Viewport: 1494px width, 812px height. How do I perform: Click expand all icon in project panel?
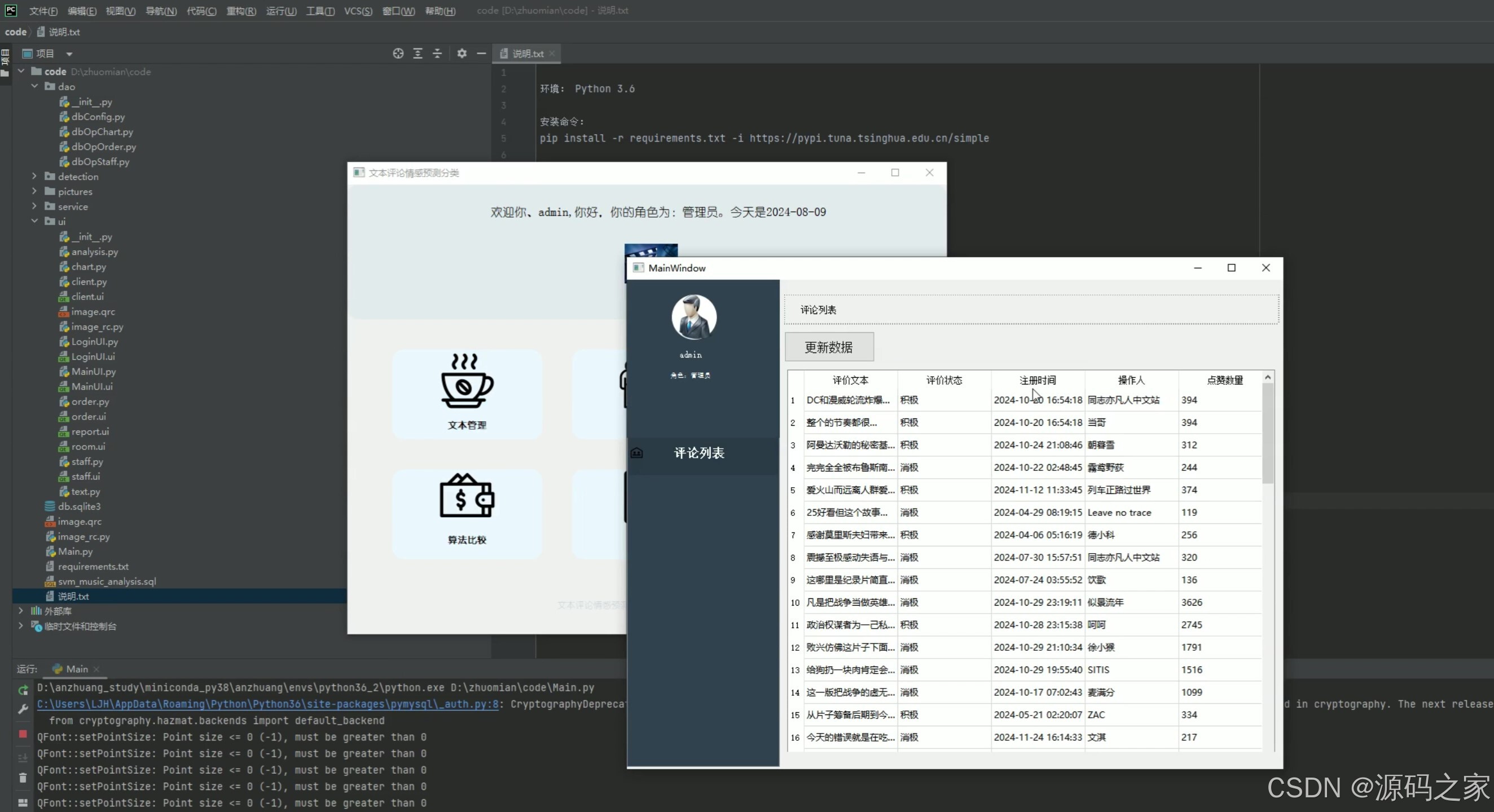(x=418, y=54)
